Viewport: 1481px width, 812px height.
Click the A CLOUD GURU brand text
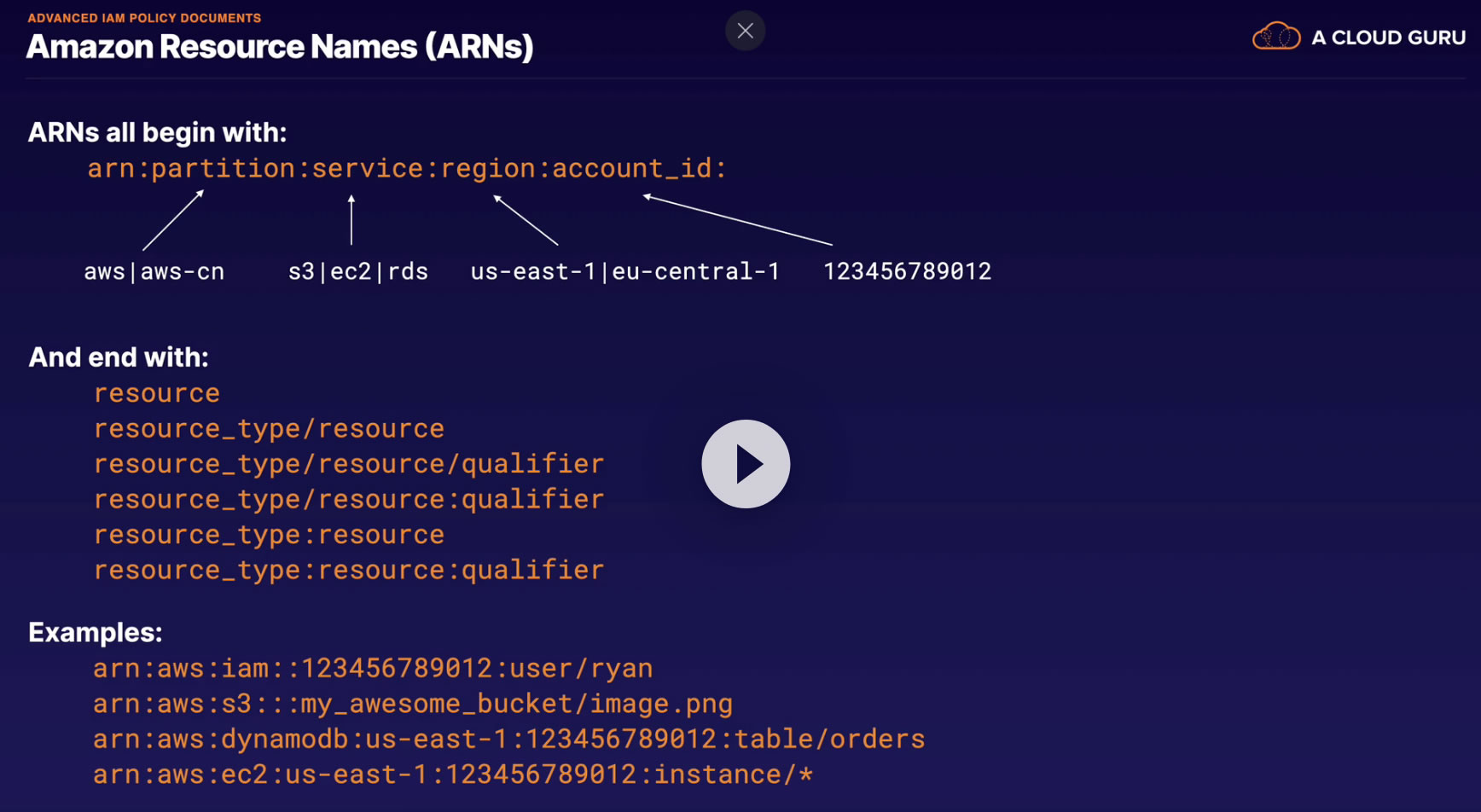(x=1388, y=38)
